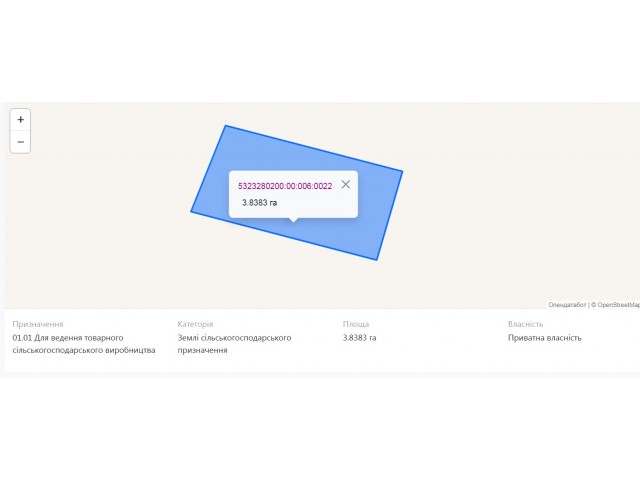Open the Опендатабот attribution link
The width and height of the screenshot is (640, 480).
[x=567, y=305]
